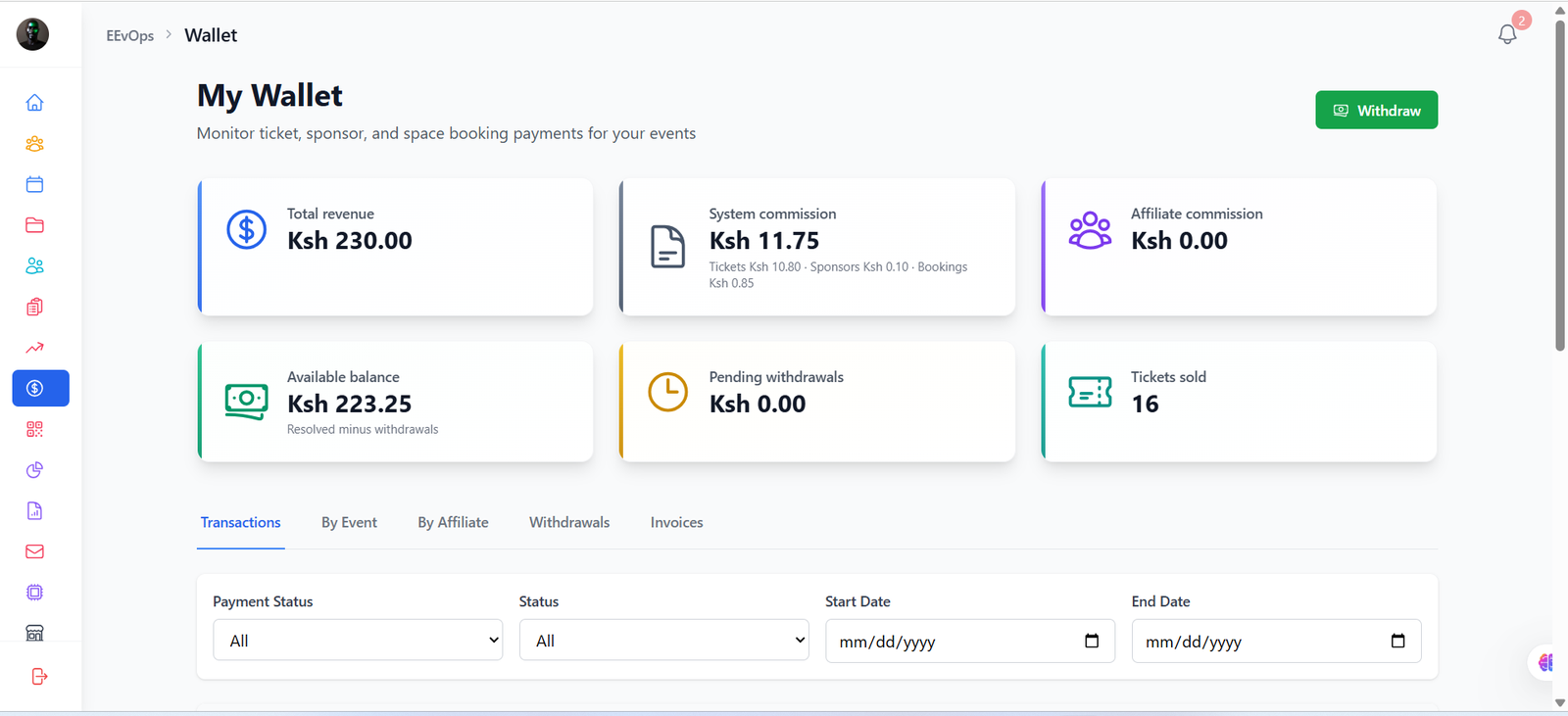Open the Payment Status dropdown
Image resolution: width=1568 pixels, height=716 pixels.
358,640
